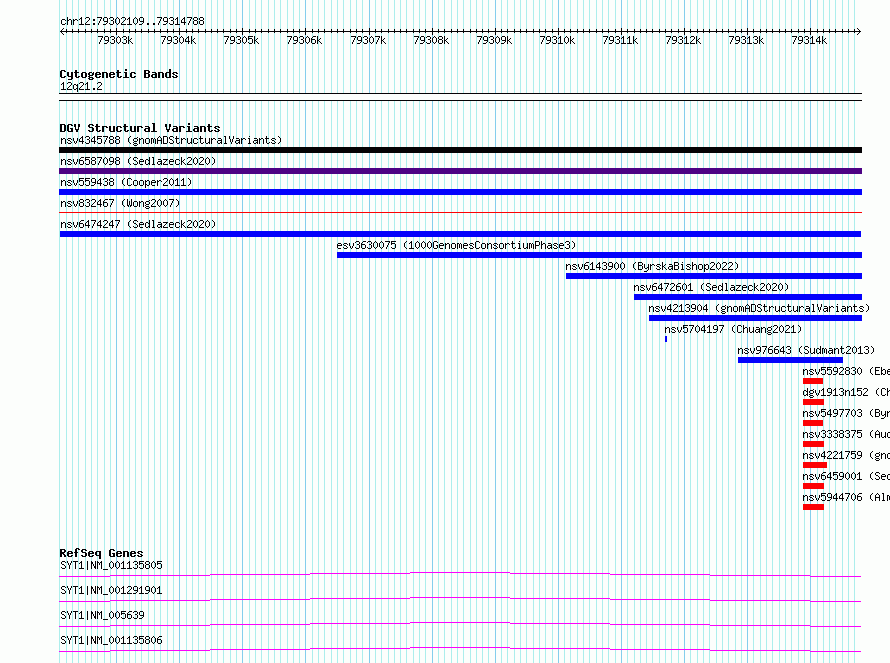Viewport: 890px width, 663px height.
Task: Click the nsv6459001 red variant bar
Action: pyautogui.click(x=813, y=486)
